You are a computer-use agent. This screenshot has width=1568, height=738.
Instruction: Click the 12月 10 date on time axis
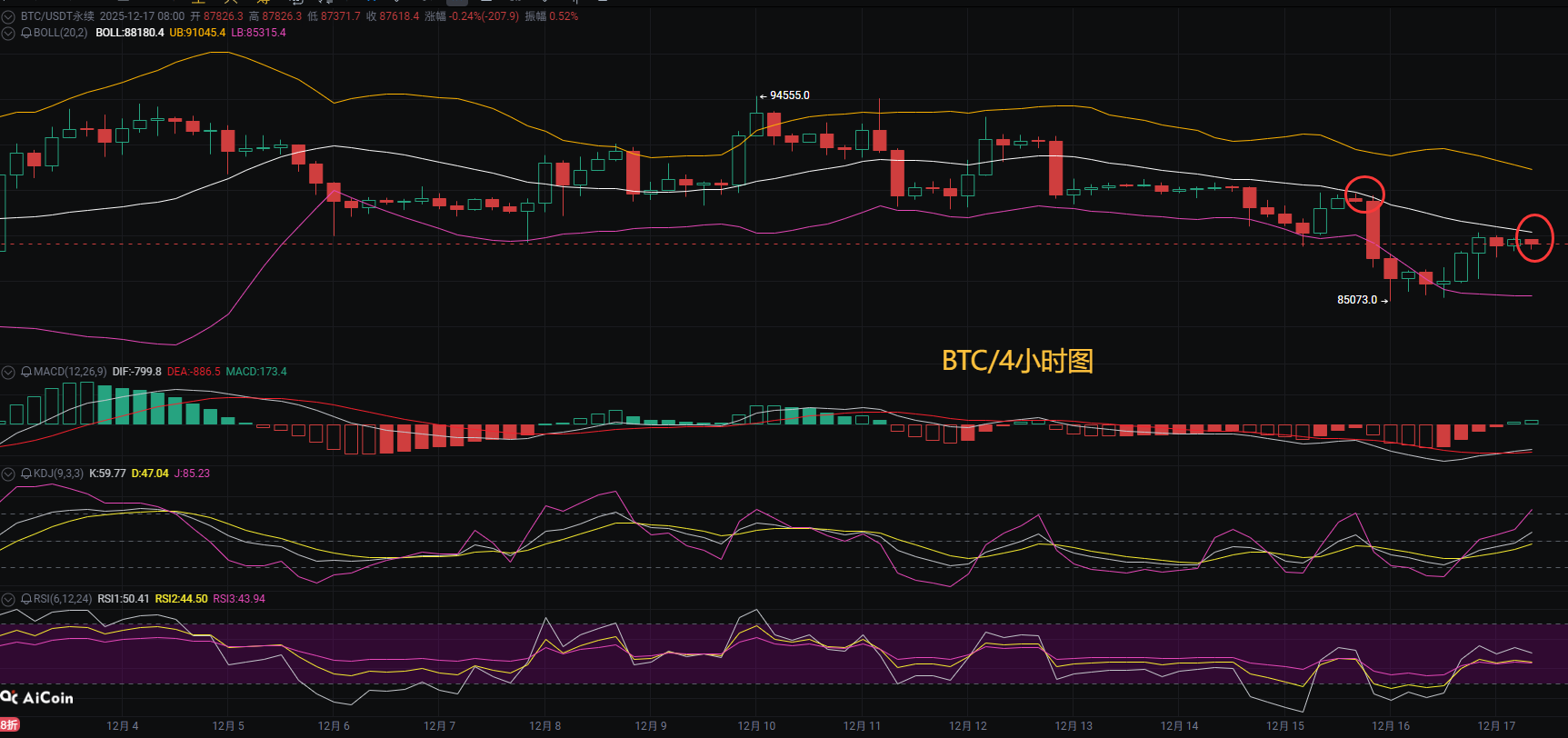pos(756,725)
